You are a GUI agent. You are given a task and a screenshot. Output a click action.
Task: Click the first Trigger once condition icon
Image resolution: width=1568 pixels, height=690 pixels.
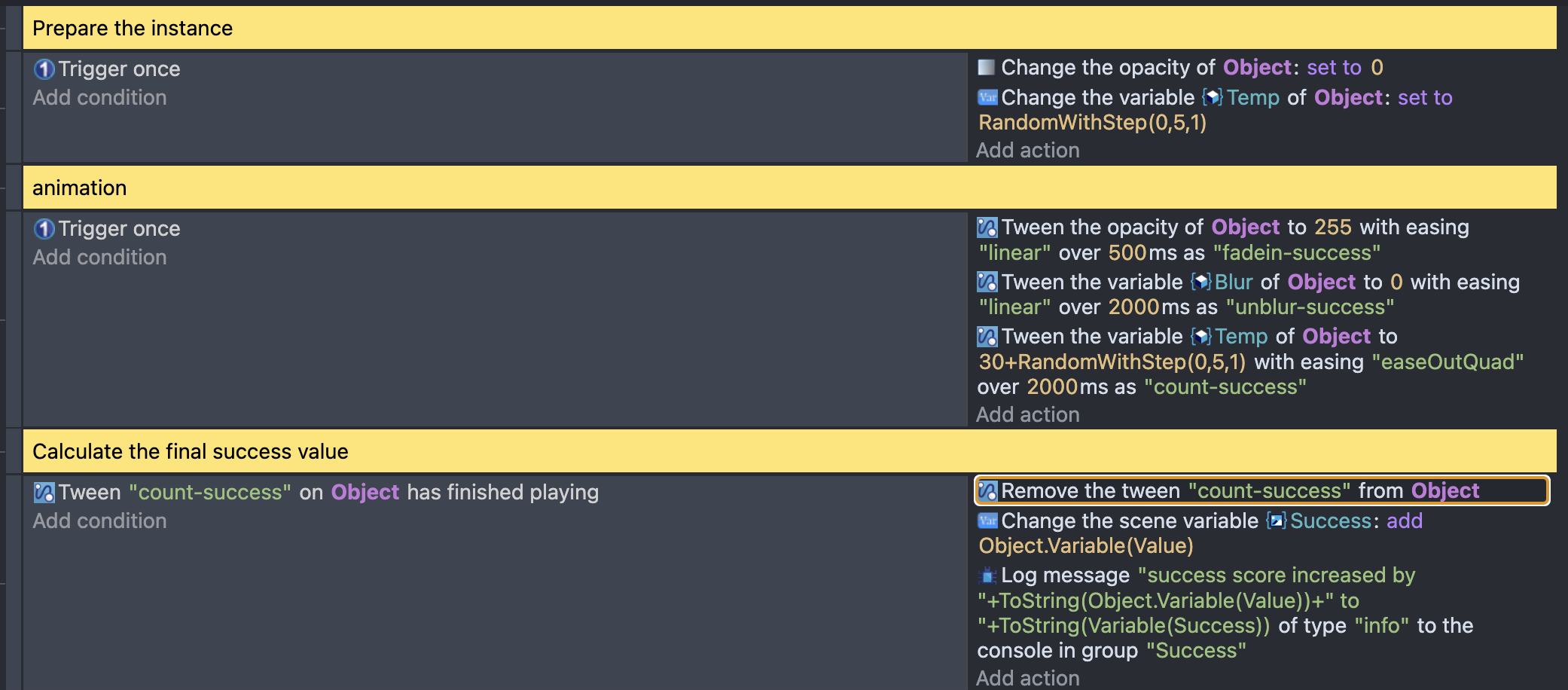44,69
